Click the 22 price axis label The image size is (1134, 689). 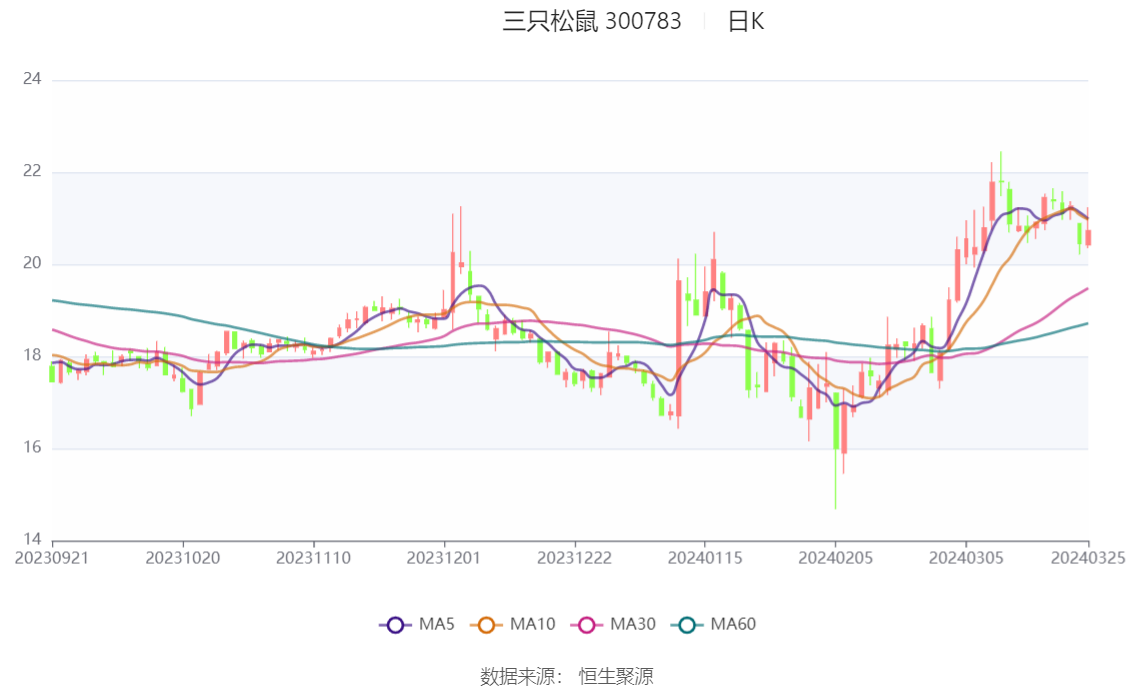tap(32, 171)
